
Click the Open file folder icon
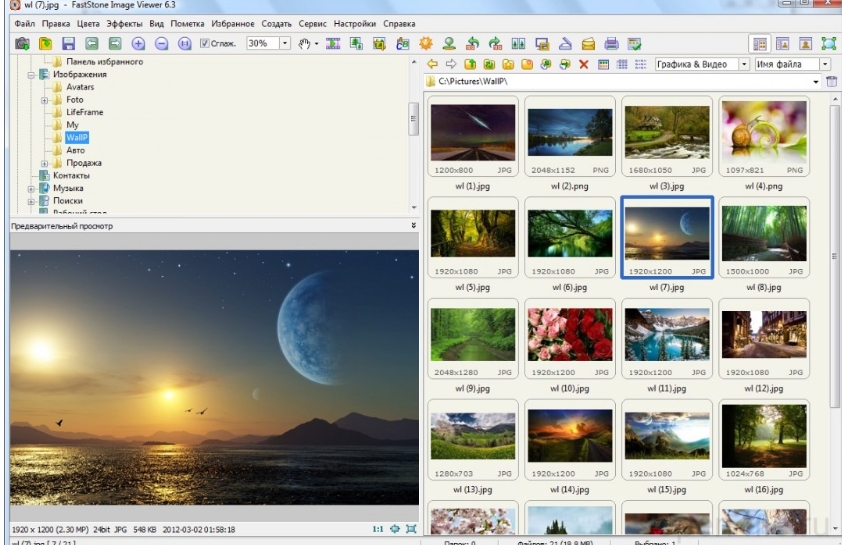coord(45,43)
